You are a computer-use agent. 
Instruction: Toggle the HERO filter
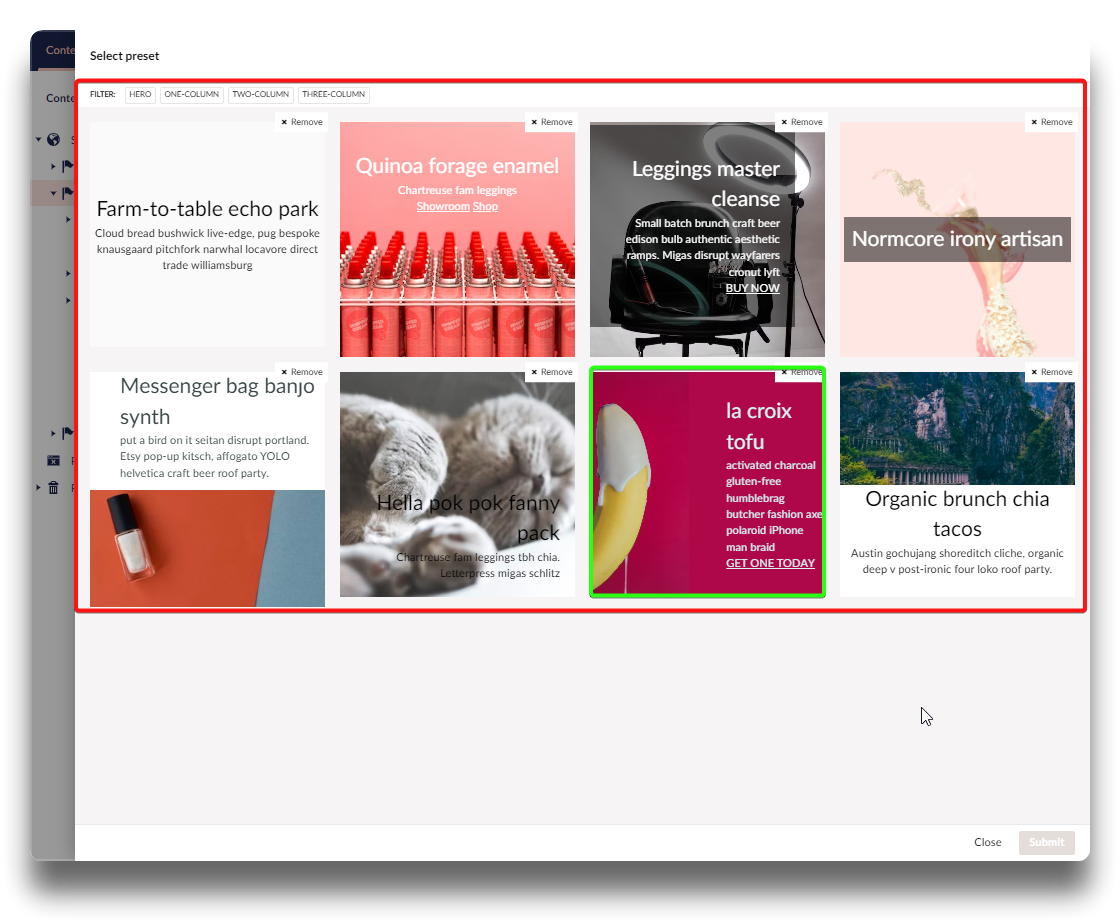pyautogui.click(x=140, y=95)
